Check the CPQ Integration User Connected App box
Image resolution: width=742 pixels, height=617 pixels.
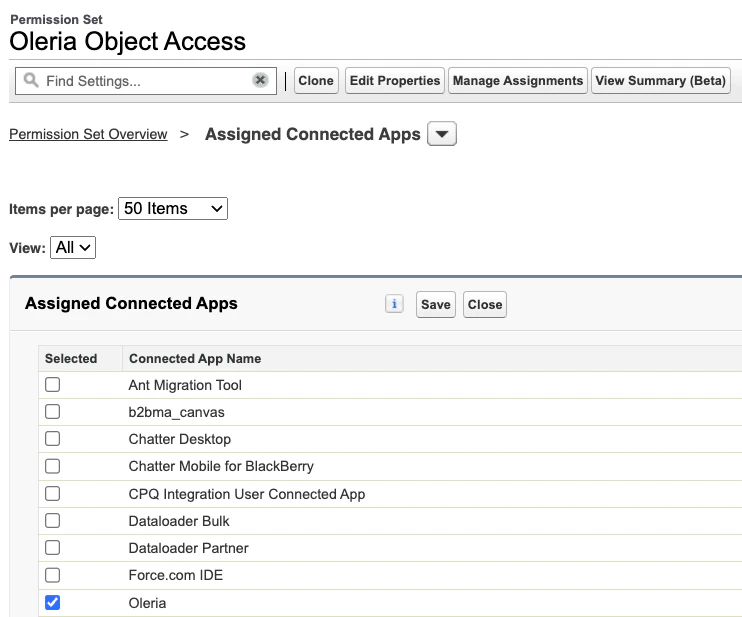click(53, 494)
